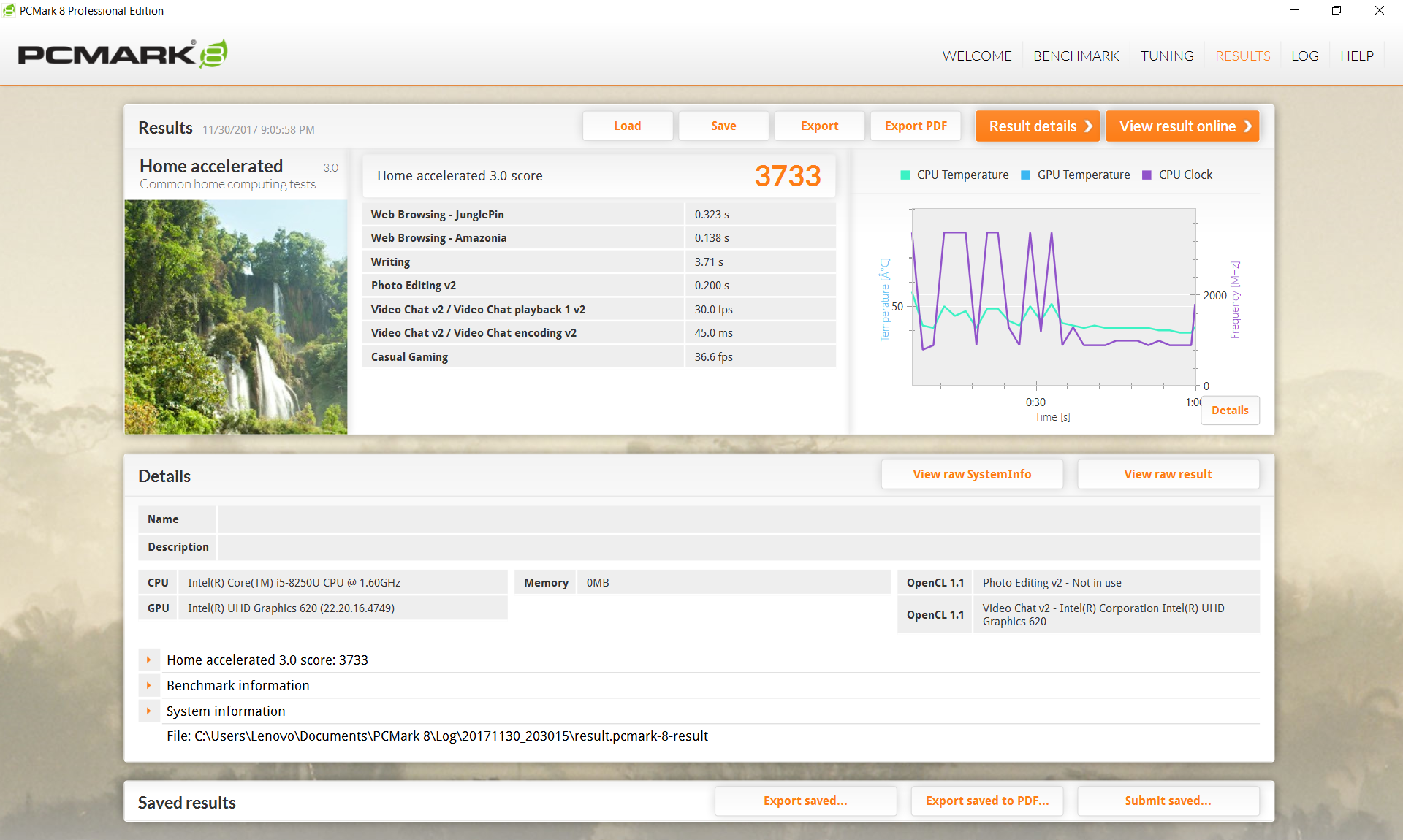The height and width of the screenshot is (840, 1403).
Task: Click the score value 3733
Action: pos(788,176)
